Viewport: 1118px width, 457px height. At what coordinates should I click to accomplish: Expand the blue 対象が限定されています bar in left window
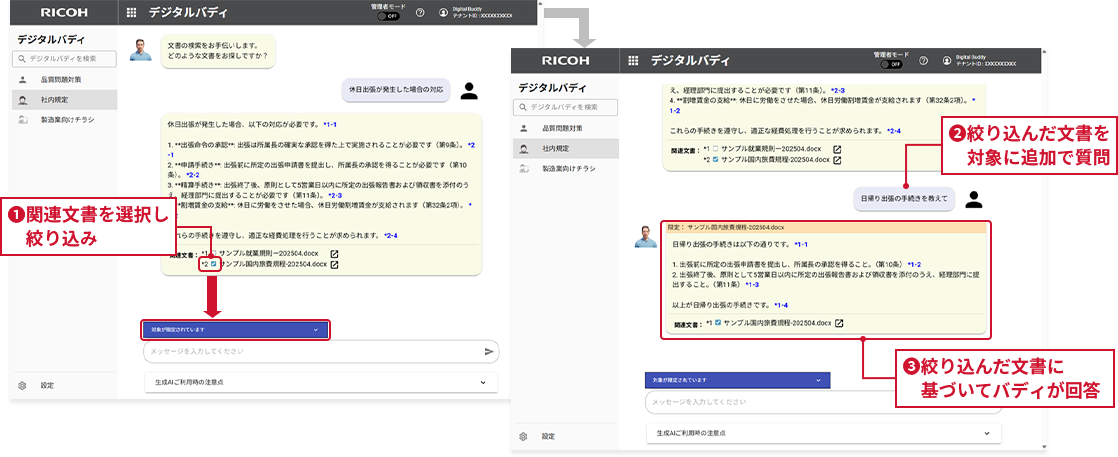point(234,328)
